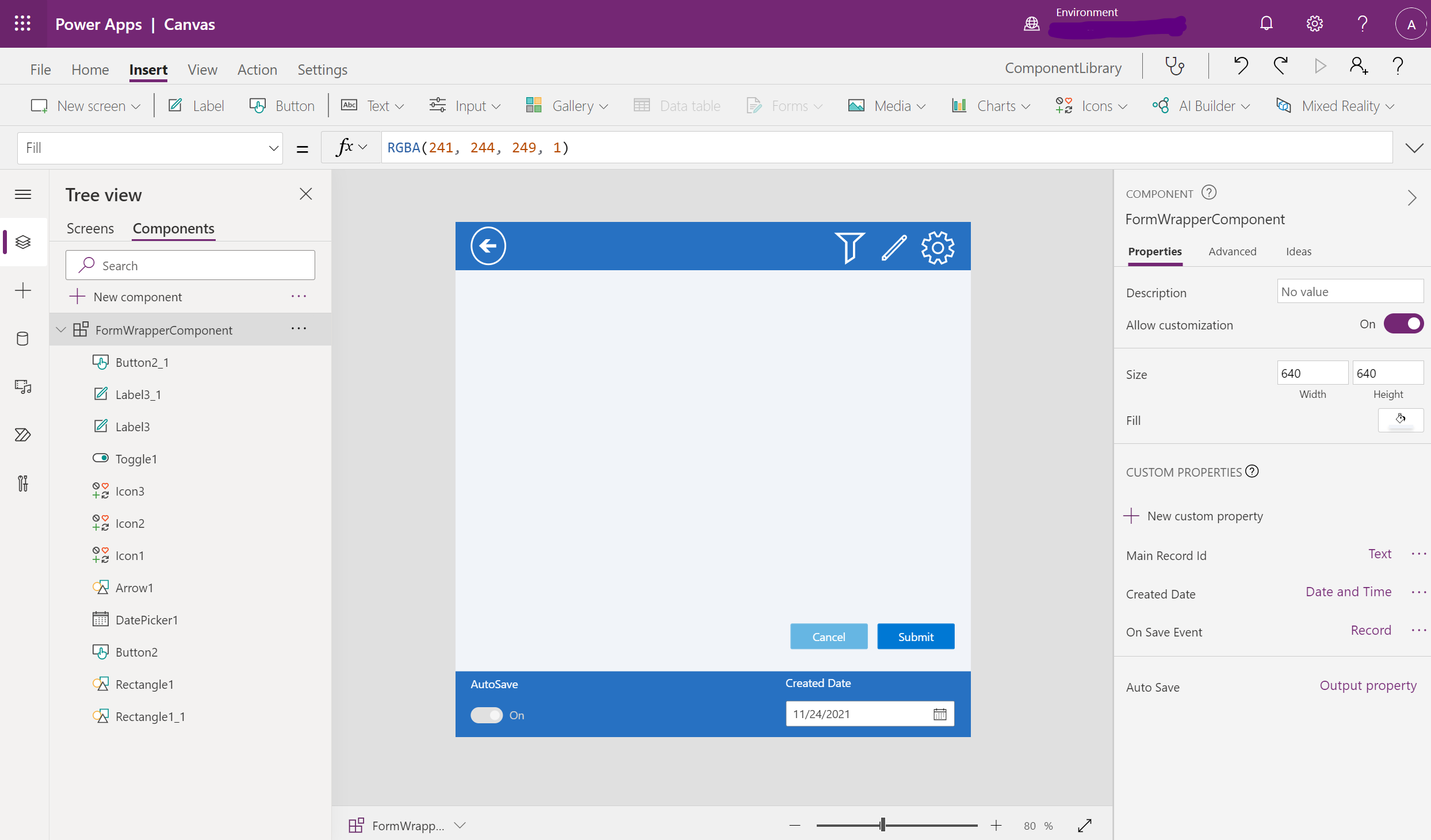Click the DatePicker1 icon in tree view
This screenshot has width=1431, height=840.
click(x=100, y=619)
